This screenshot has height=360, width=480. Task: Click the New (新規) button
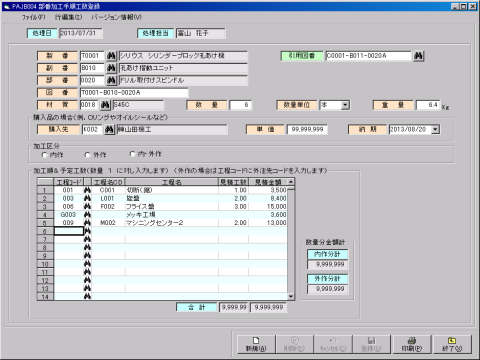point(256,344)
